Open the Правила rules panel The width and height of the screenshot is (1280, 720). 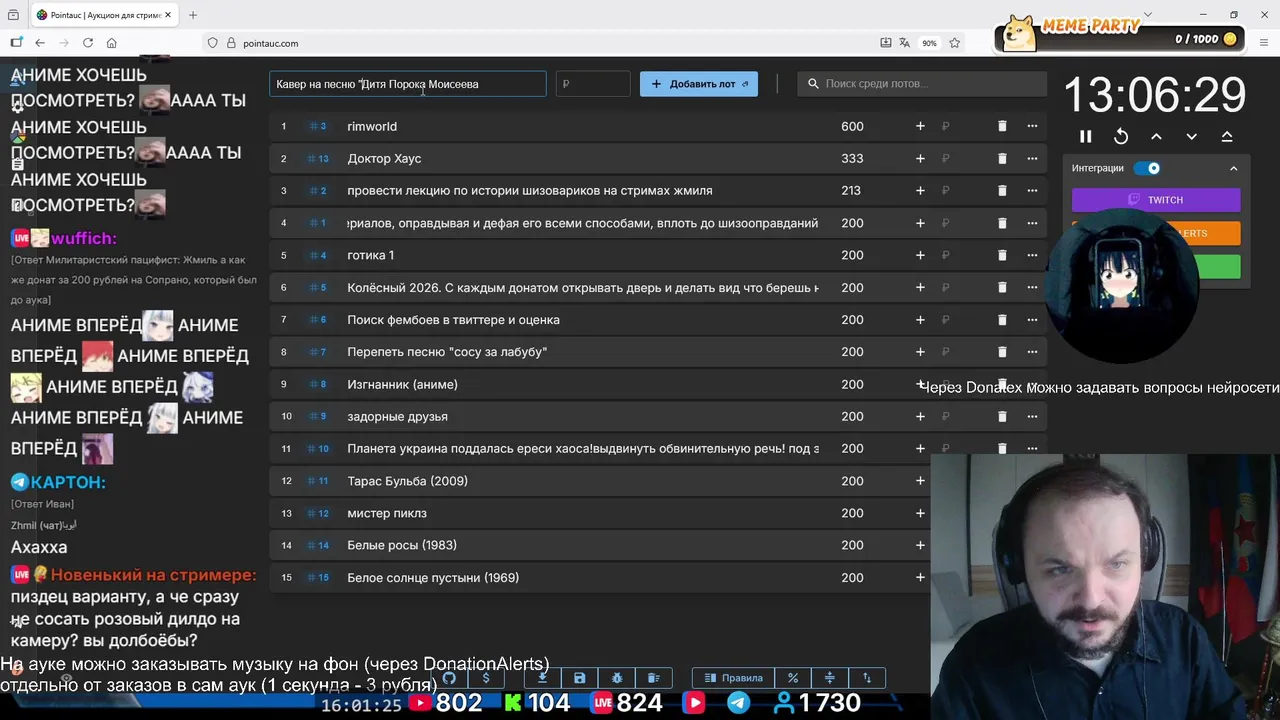tap(734, 678)
